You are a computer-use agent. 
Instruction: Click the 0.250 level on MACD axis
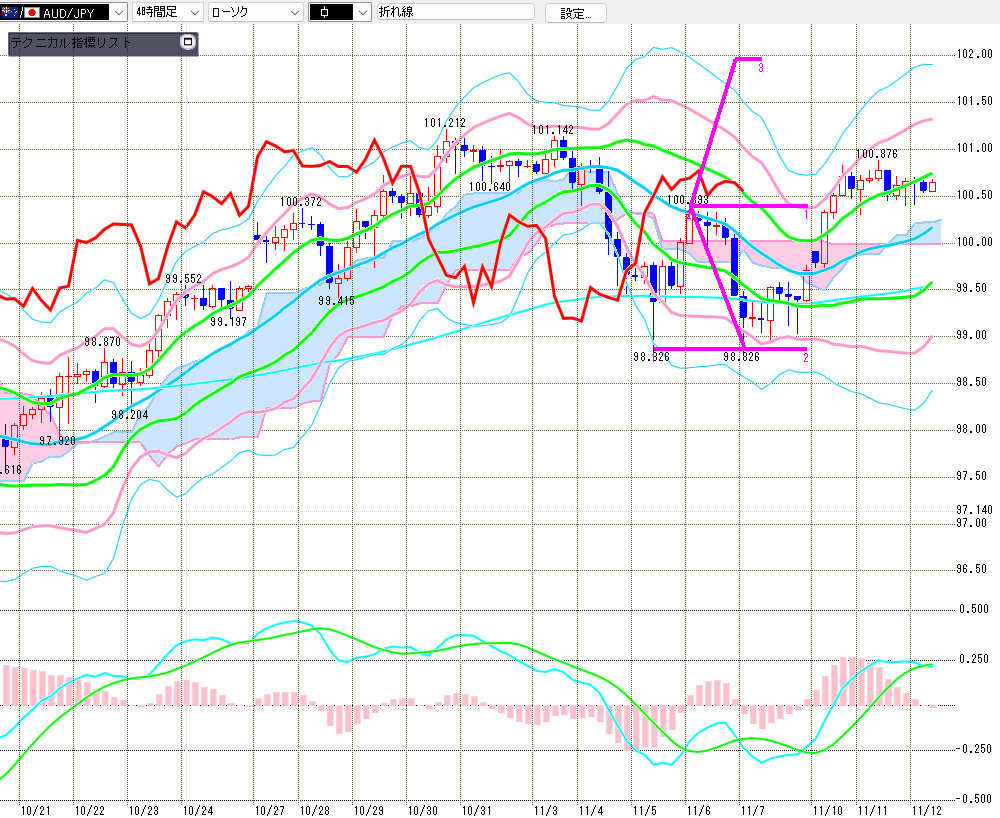[x=973, y=657]
